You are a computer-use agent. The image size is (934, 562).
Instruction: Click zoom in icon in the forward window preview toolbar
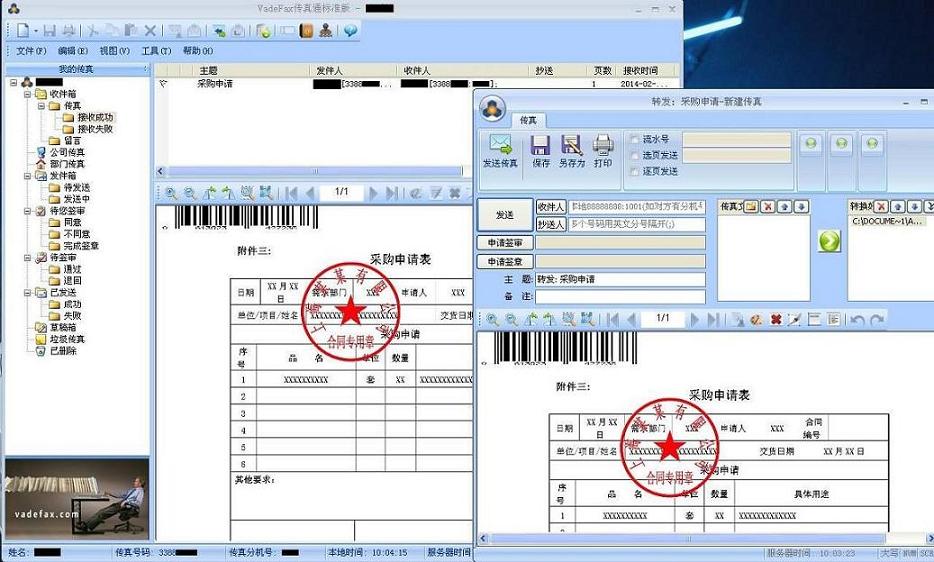point(492,319)
